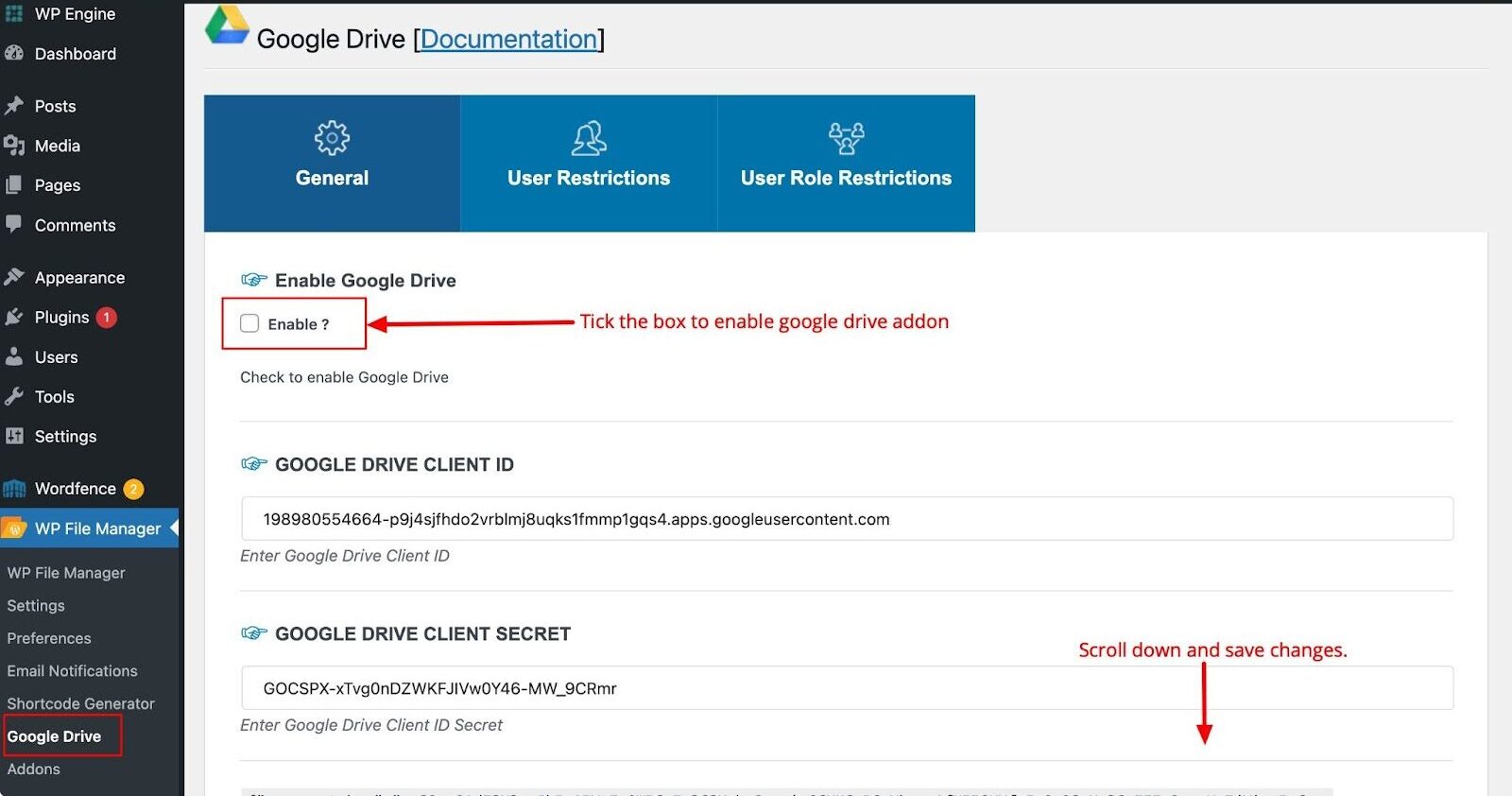Click the WP File Manager folder icon

click(x=14, y=528)
